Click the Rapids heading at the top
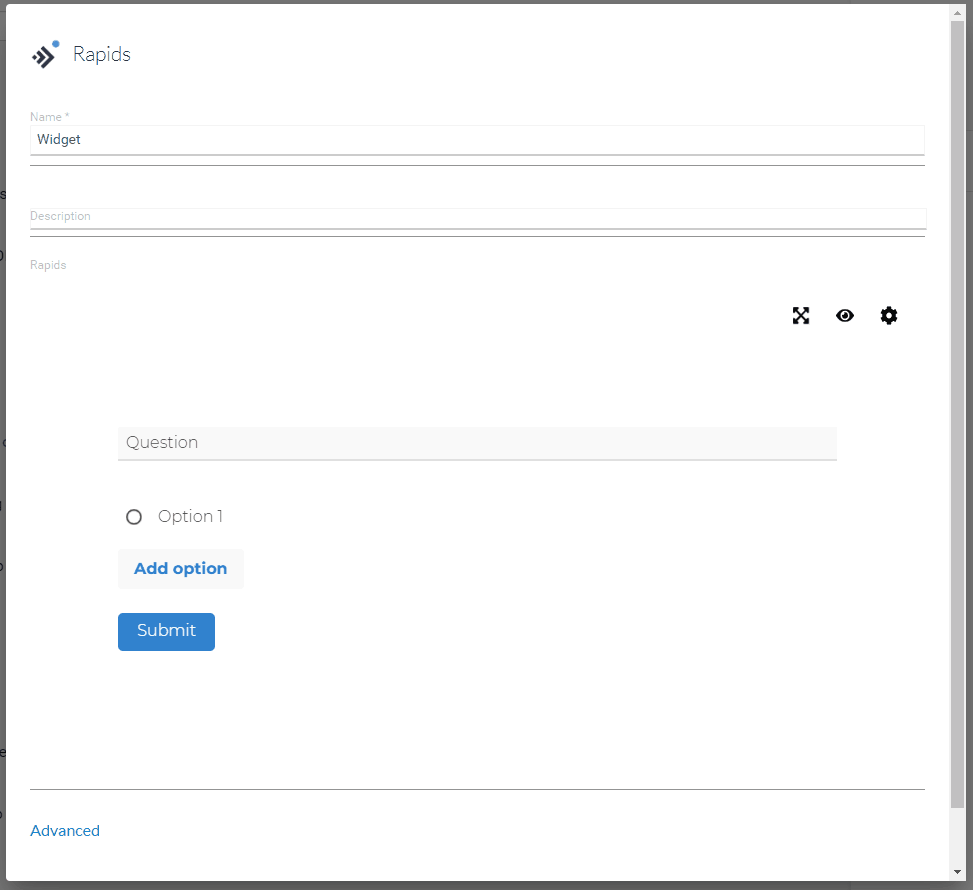This screenshot has width=973, height=890. click(x=104, y=54)
